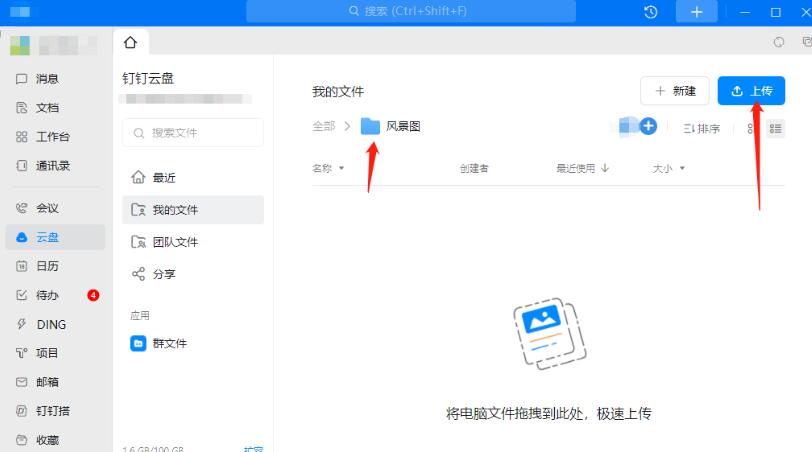
Task: Click the history clock icon in title bar
Action: click(x=651, y=12)
